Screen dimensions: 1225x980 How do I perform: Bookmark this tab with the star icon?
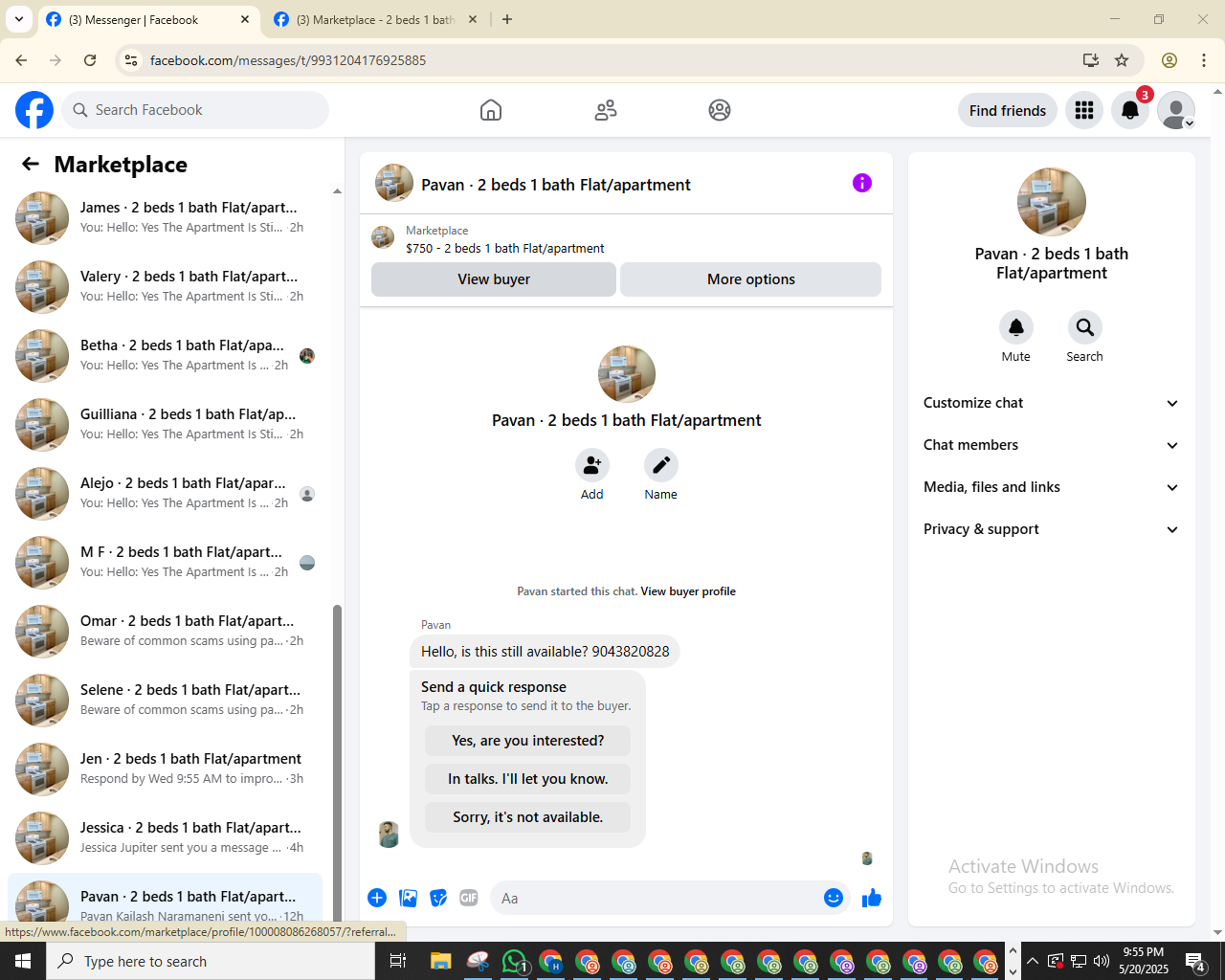coord(1122,60)
